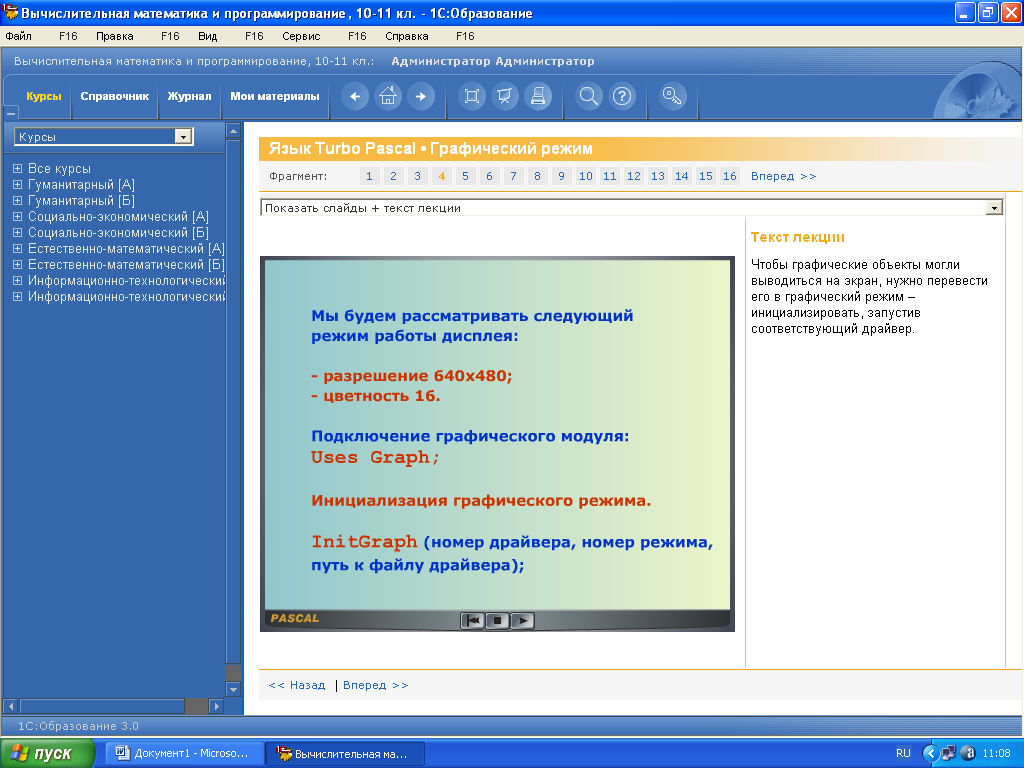Switch to full screen view icon
The width and height of the screenshot is (1024, 768).
[472, 97]
